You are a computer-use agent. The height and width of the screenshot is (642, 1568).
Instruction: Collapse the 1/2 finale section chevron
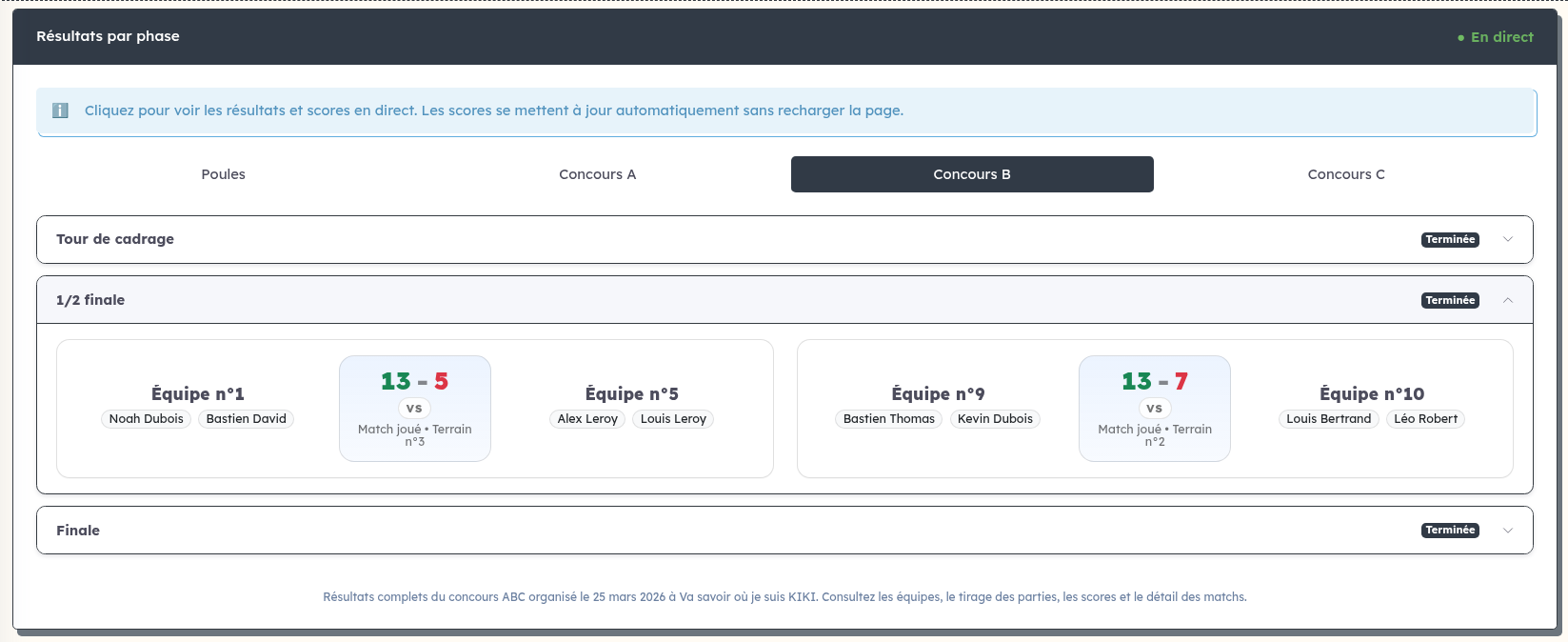[x=1508, y=301]
